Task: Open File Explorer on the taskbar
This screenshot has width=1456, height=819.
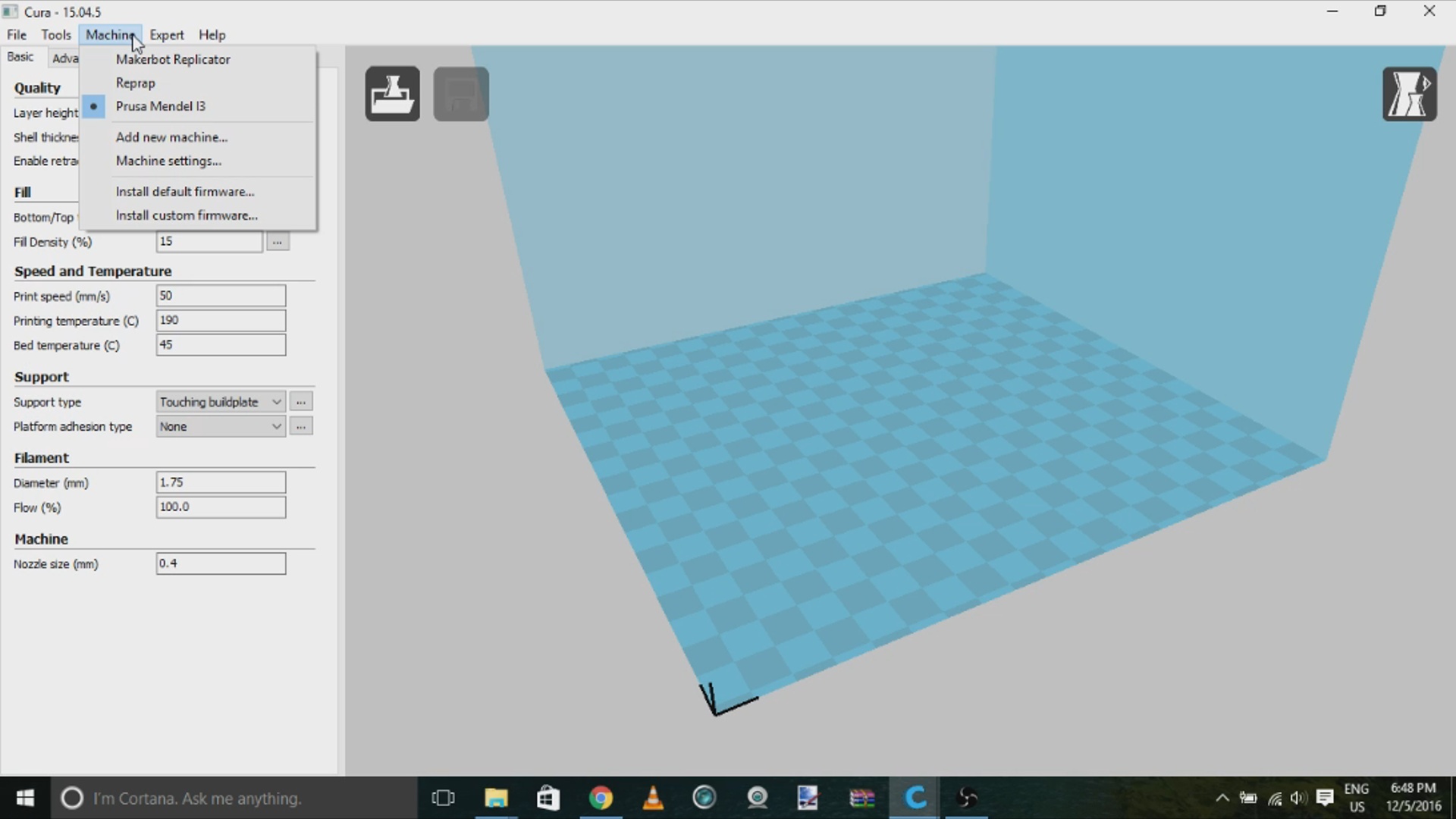Action: pyautogui.click(x=496, y=798)
